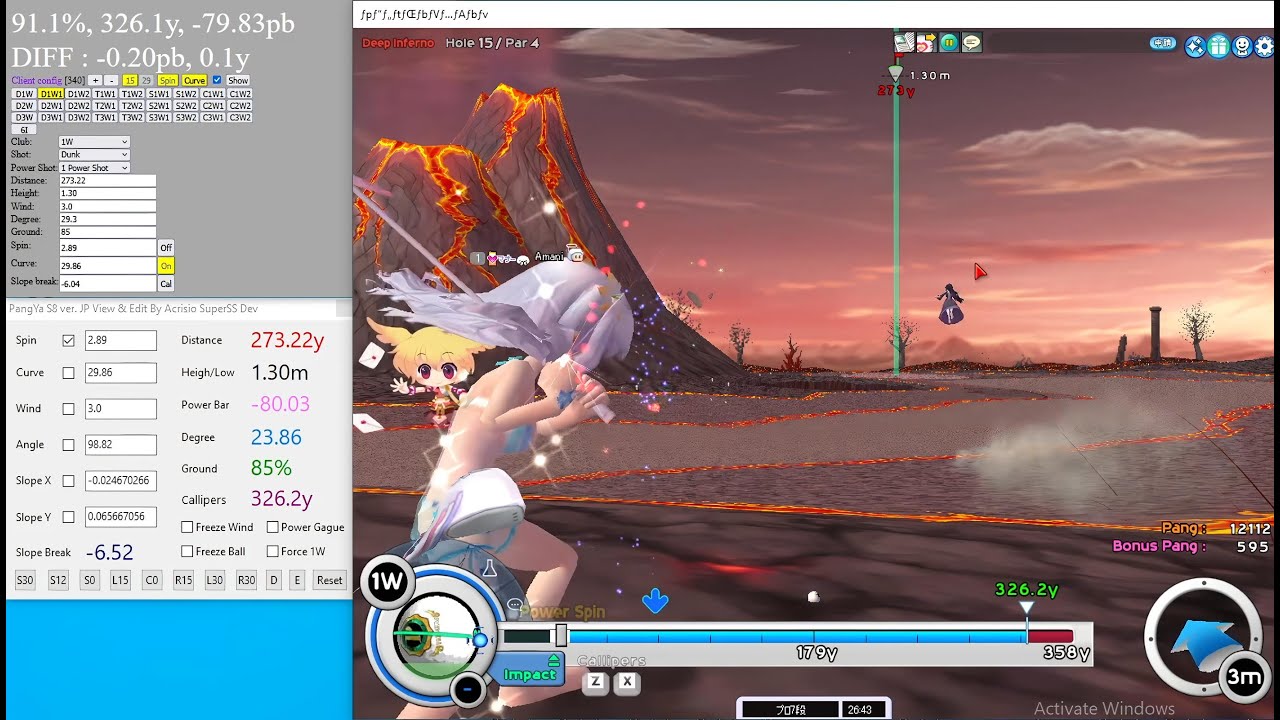Toggle the Wind checkbox in PangYa panel
This screenshot has width=1280, height=720.
pos(68,409)
